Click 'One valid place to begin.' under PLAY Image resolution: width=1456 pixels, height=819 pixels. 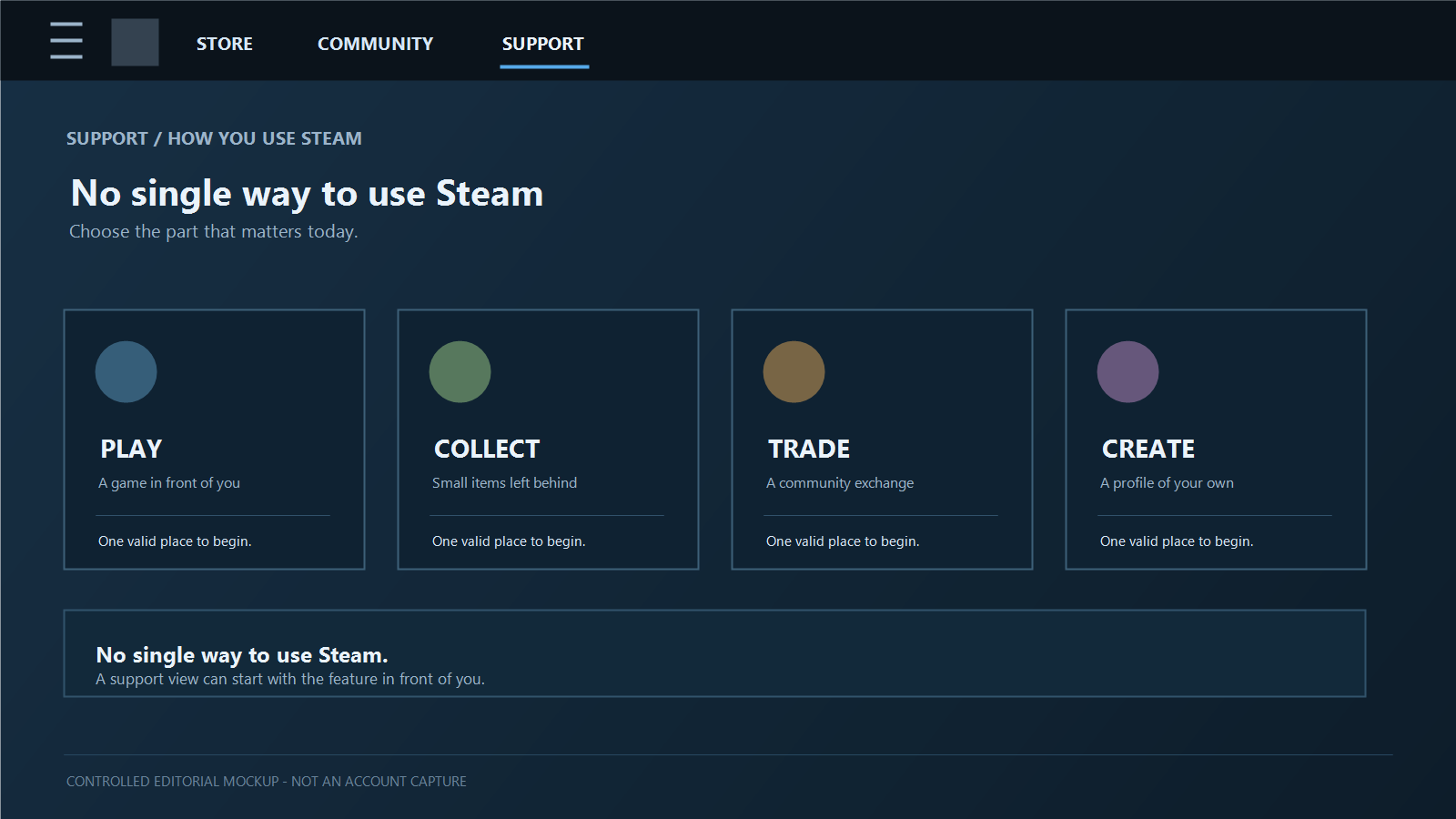175,541
